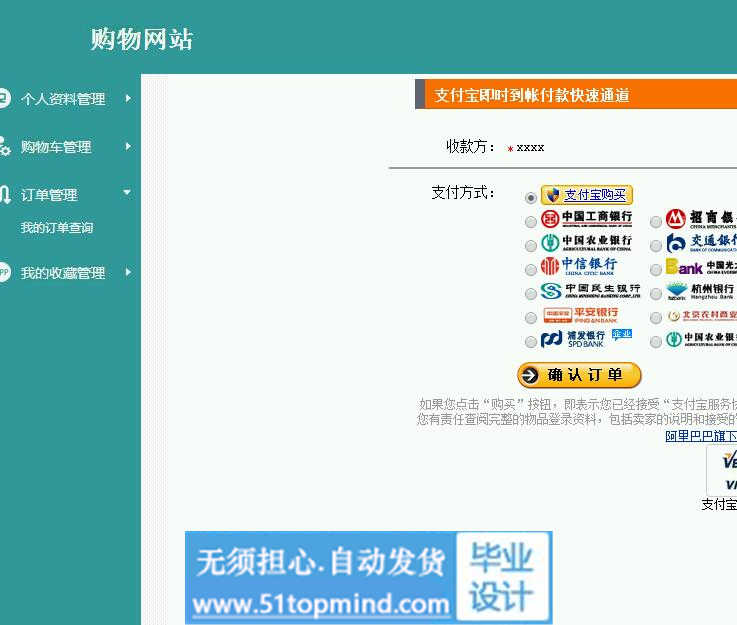This screenshot has height=625, width=737.
Task: Open 我的收藏管理 sidebar menu
Action: pos(63,273)
